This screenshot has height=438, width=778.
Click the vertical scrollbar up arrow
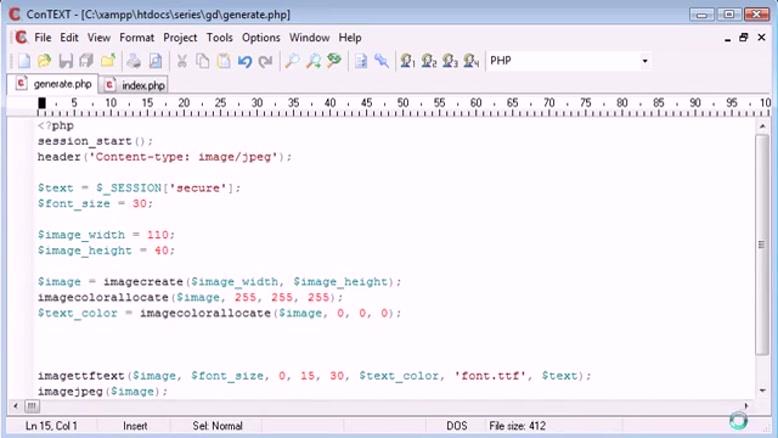click(x=762, y=126)
